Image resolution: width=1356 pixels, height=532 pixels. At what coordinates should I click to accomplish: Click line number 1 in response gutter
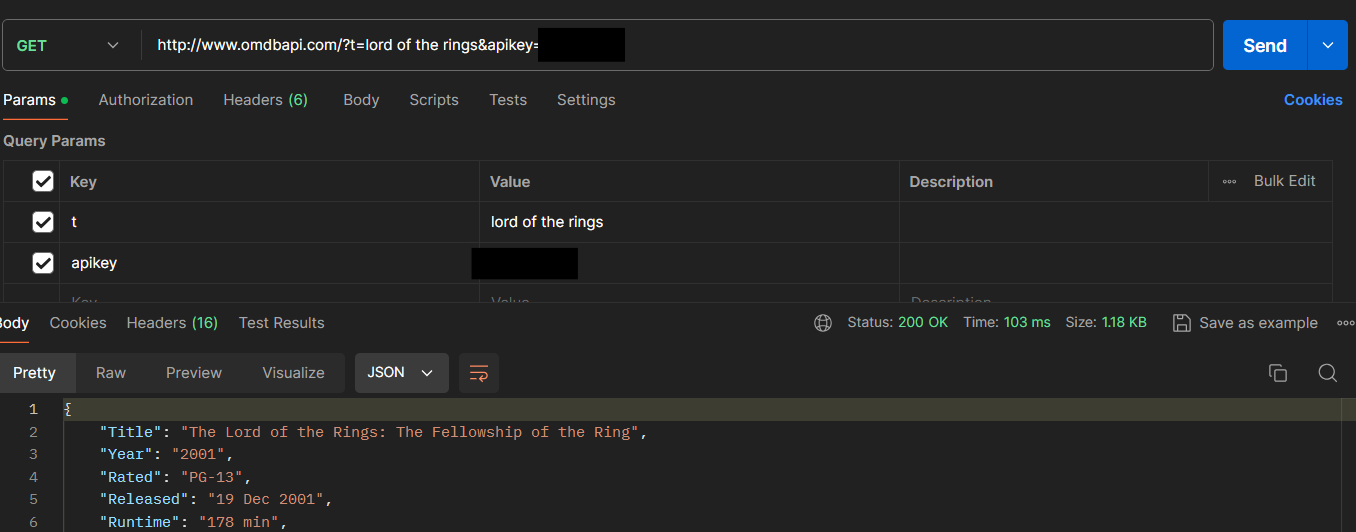coord(33,409)
